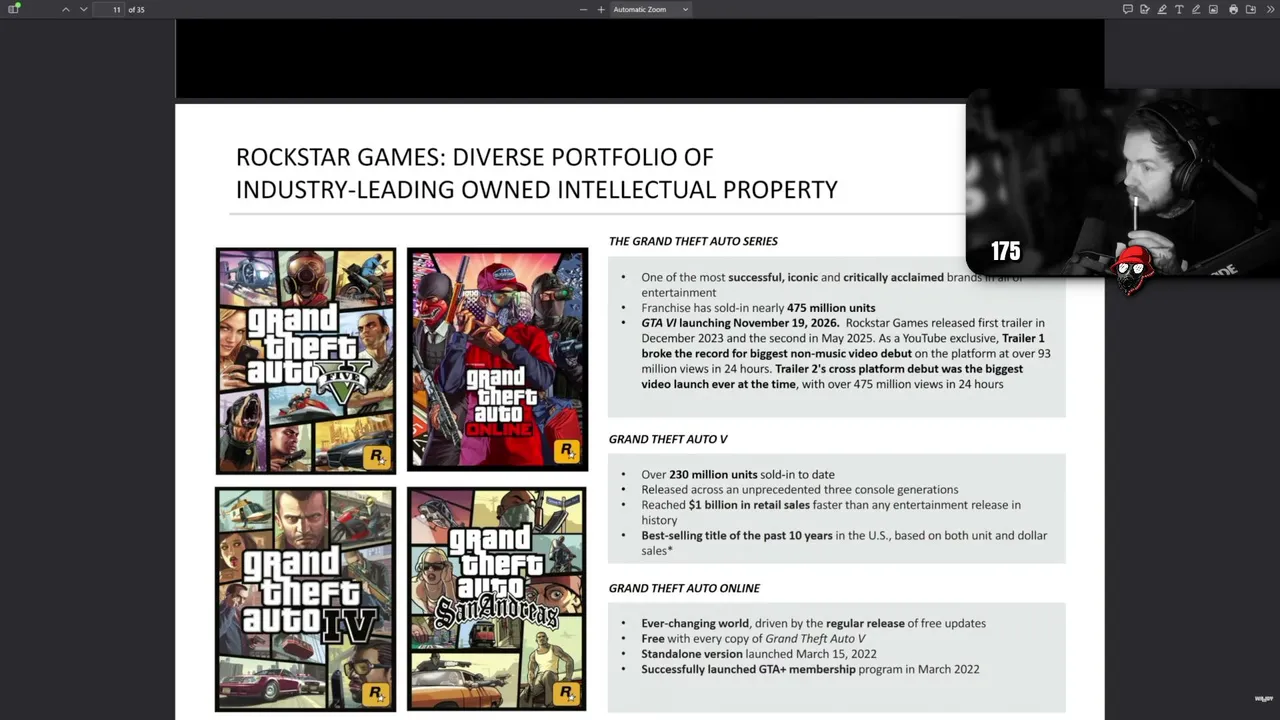Click the bullet about three console generations
The height and width of the screenshot is (720, 1280).
800,490
